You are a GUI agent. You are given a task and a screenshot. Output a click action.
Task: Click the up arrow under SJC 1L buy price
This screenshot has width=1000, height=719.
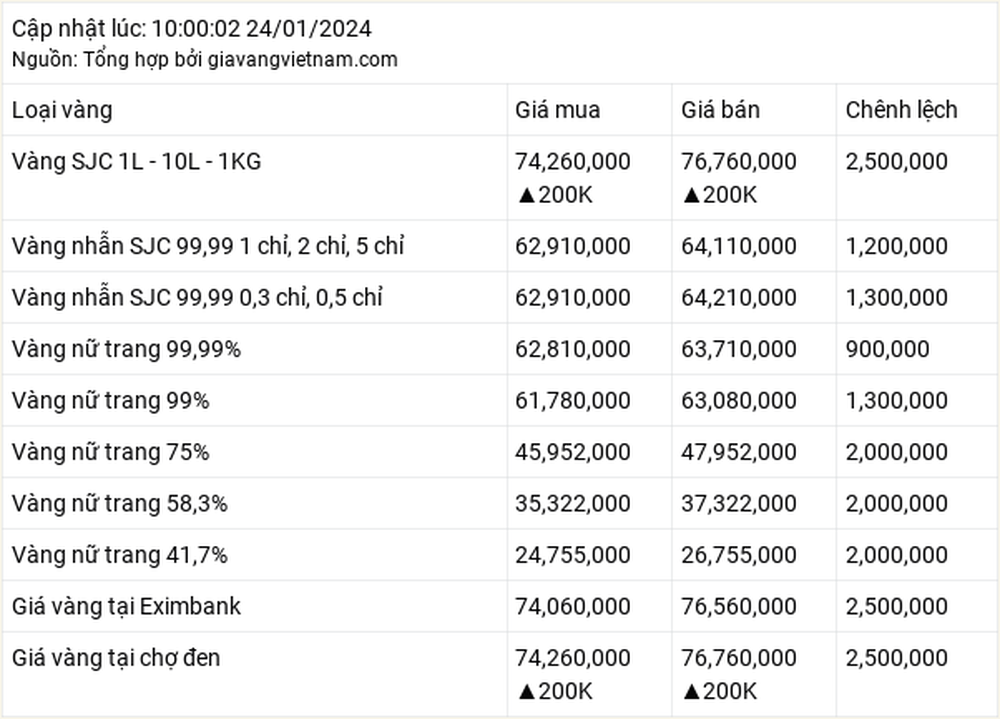(526, 195)
